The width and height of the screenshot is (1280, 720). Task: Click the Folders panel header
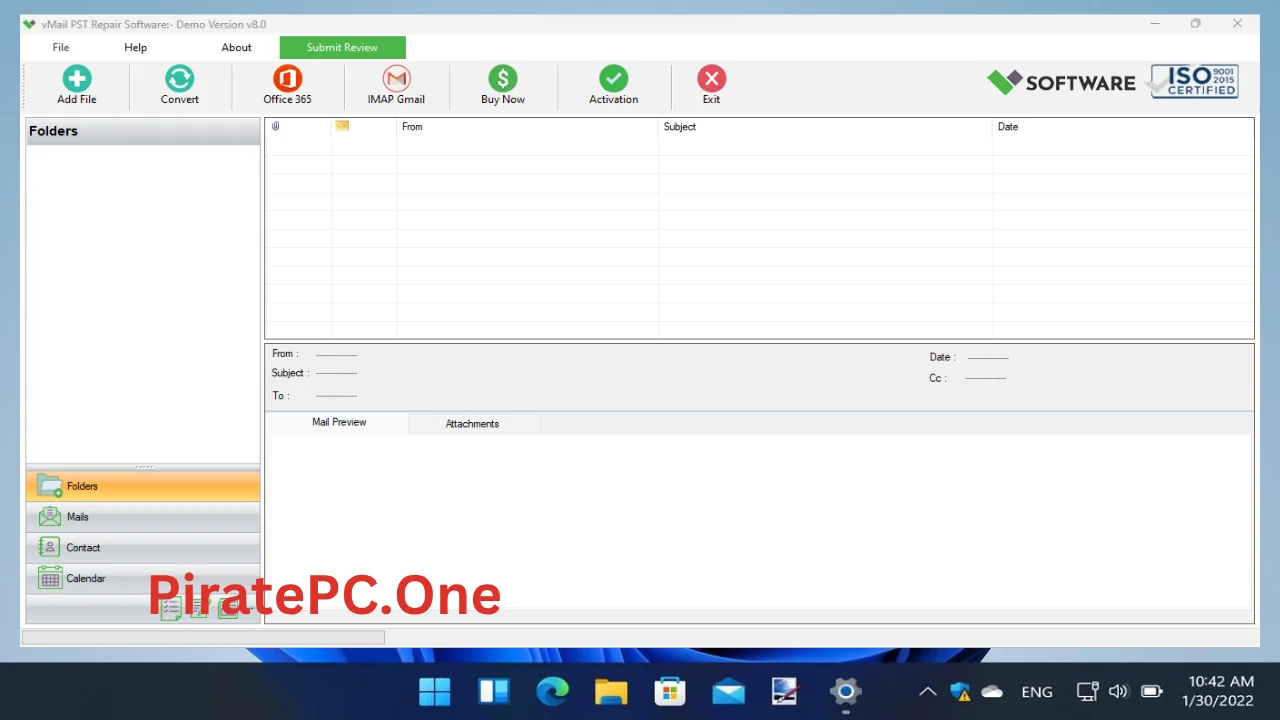pyautogui.click(x=143, y=131)
